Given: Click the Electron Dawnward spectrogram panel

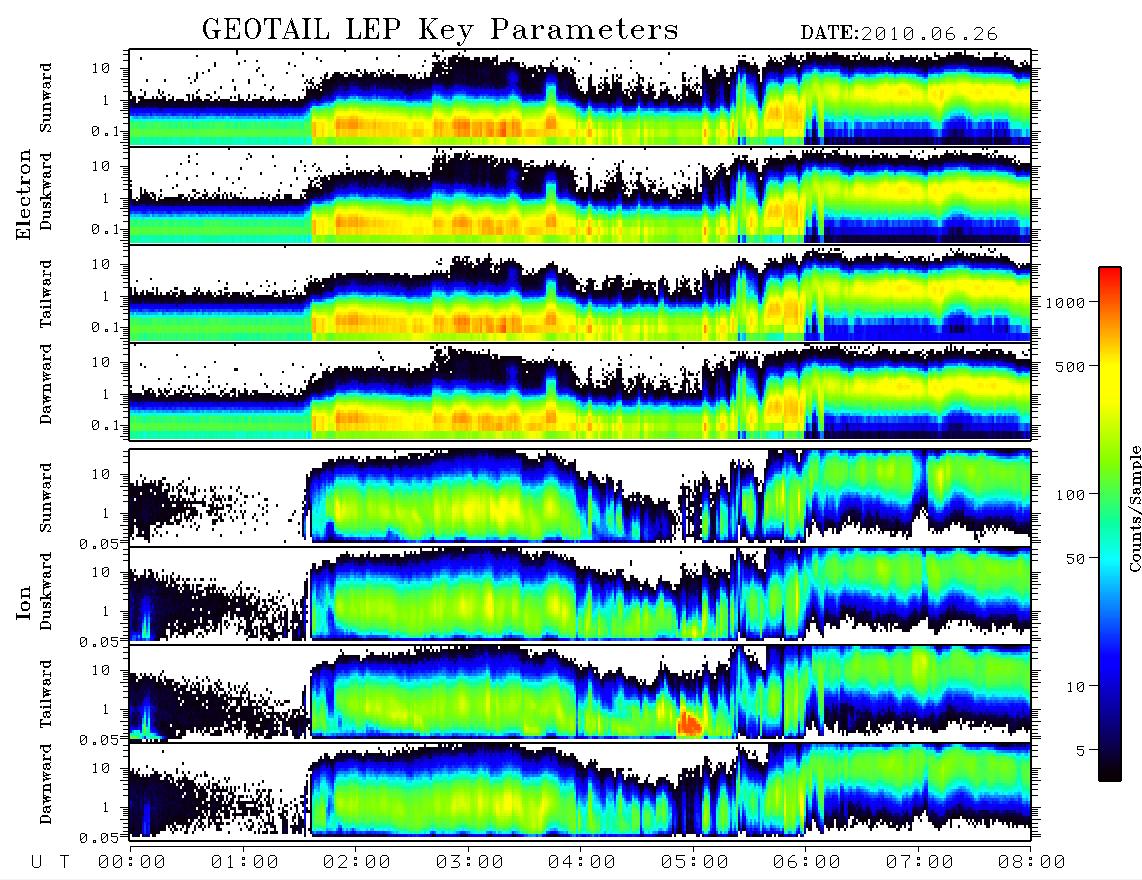Looking at the screenshot, I should [580, 392].
